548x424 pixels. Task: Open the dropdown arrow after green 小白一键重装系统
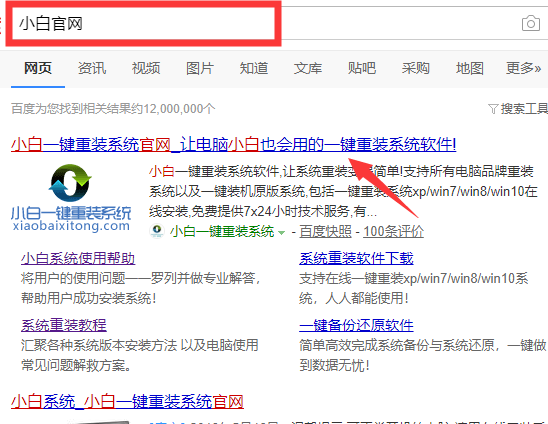click(281, 232)
